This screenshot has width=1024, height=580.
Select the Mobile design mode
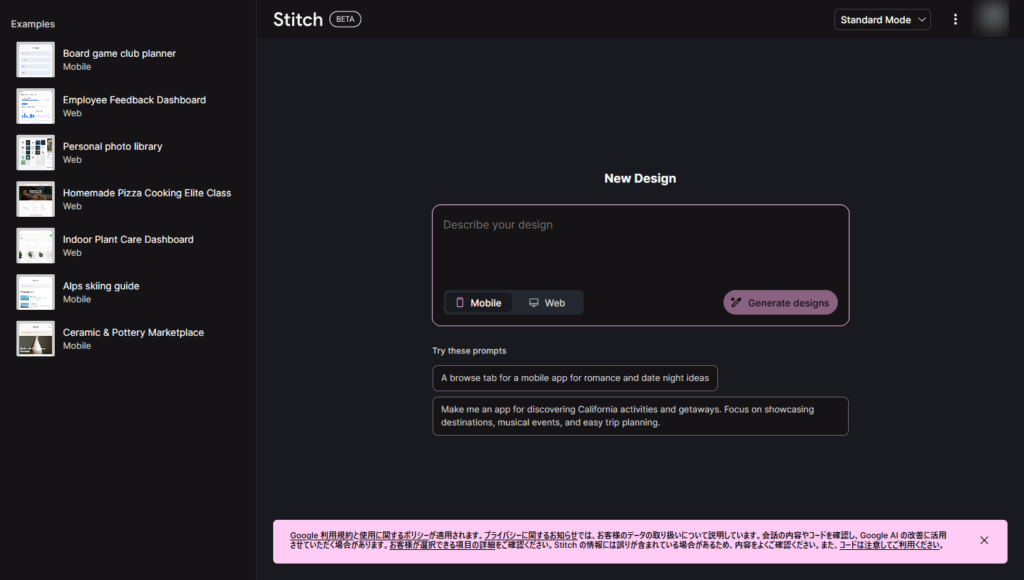[x=479, y=302]
